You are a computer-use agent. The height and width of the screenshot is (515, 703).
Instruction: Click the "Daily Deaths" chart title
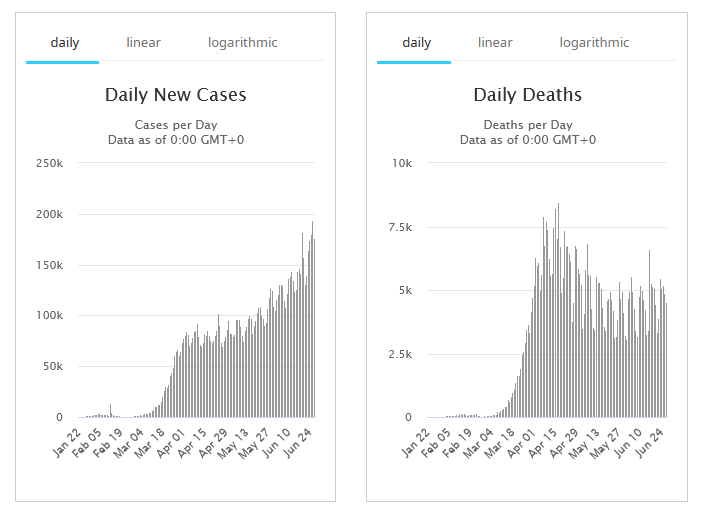pyautogui.click(x=527, y=96)
